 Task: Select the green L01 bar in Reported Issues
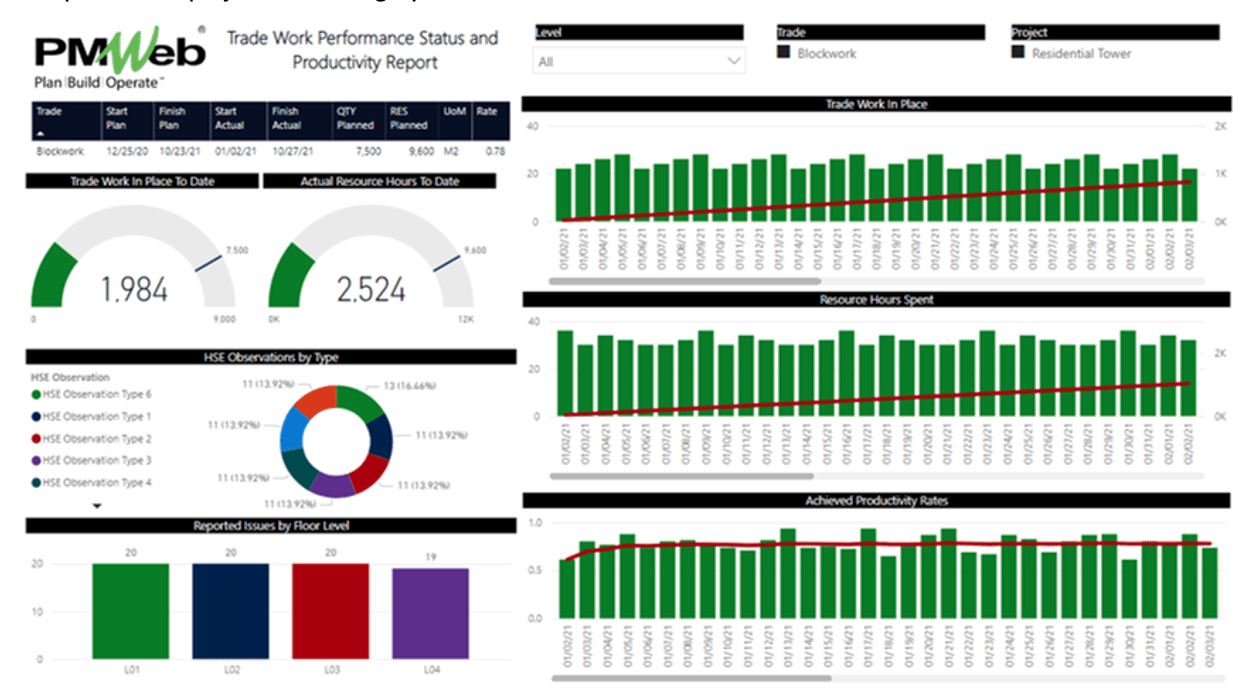(x=131, y=611)
